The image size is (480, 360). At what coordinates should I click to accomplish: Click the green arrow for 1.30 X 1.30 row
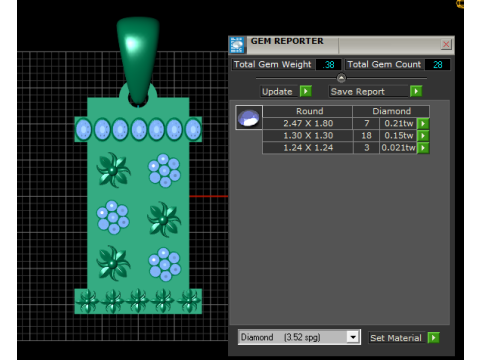click(x=423, y=136)
